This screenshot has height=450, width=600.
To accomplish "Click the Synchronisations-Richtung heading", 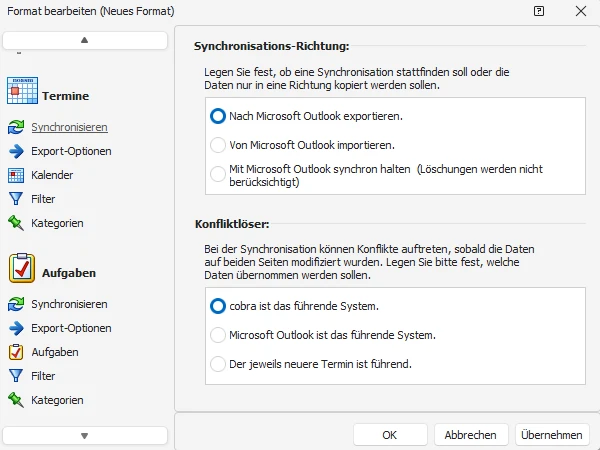I will coord(271,46).
